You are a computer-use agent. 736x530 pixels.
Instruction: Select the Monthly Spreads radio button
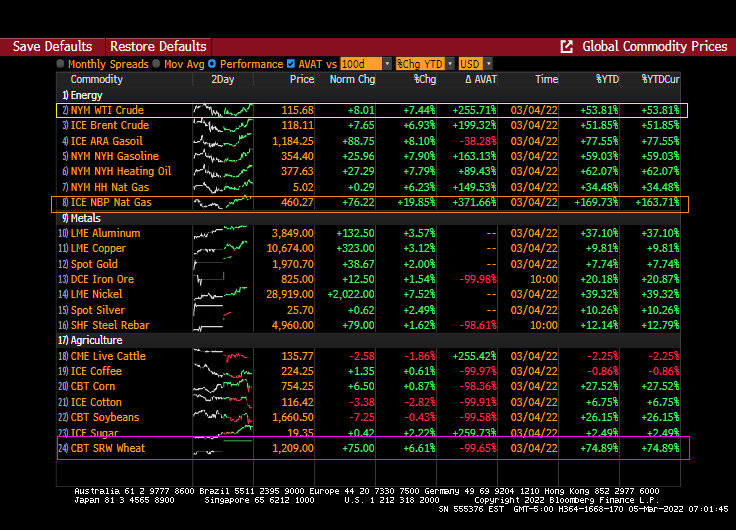coord(61,64)
